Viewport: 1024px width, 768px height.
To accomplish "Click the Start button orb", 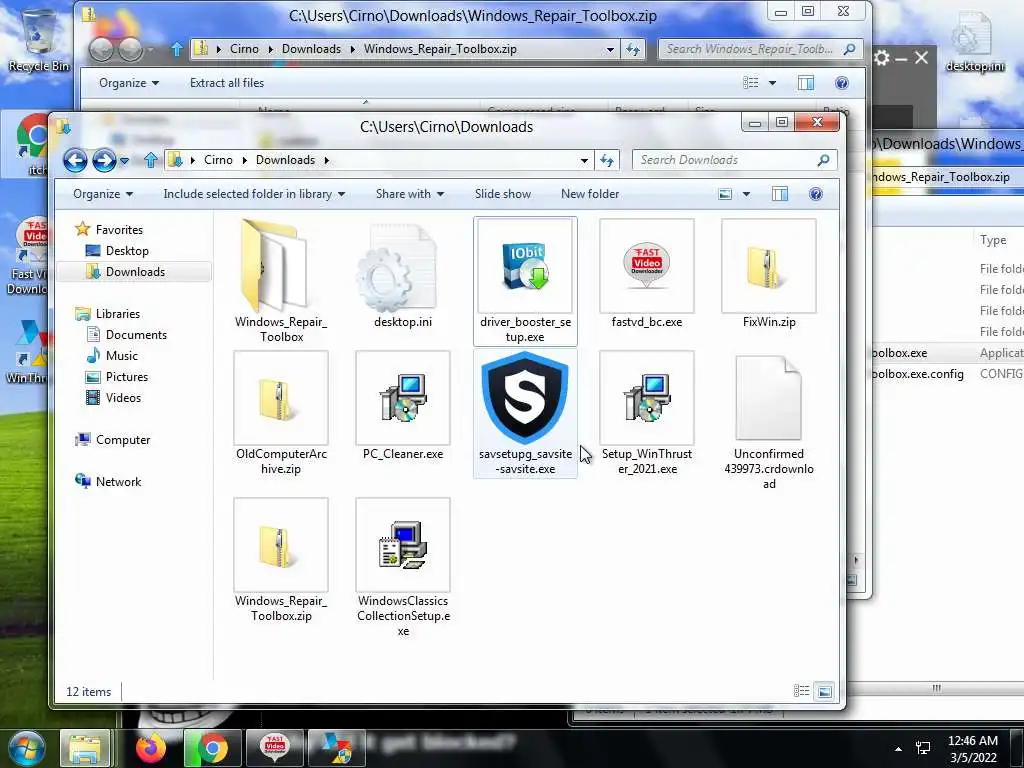I will [x=26, y=749].
